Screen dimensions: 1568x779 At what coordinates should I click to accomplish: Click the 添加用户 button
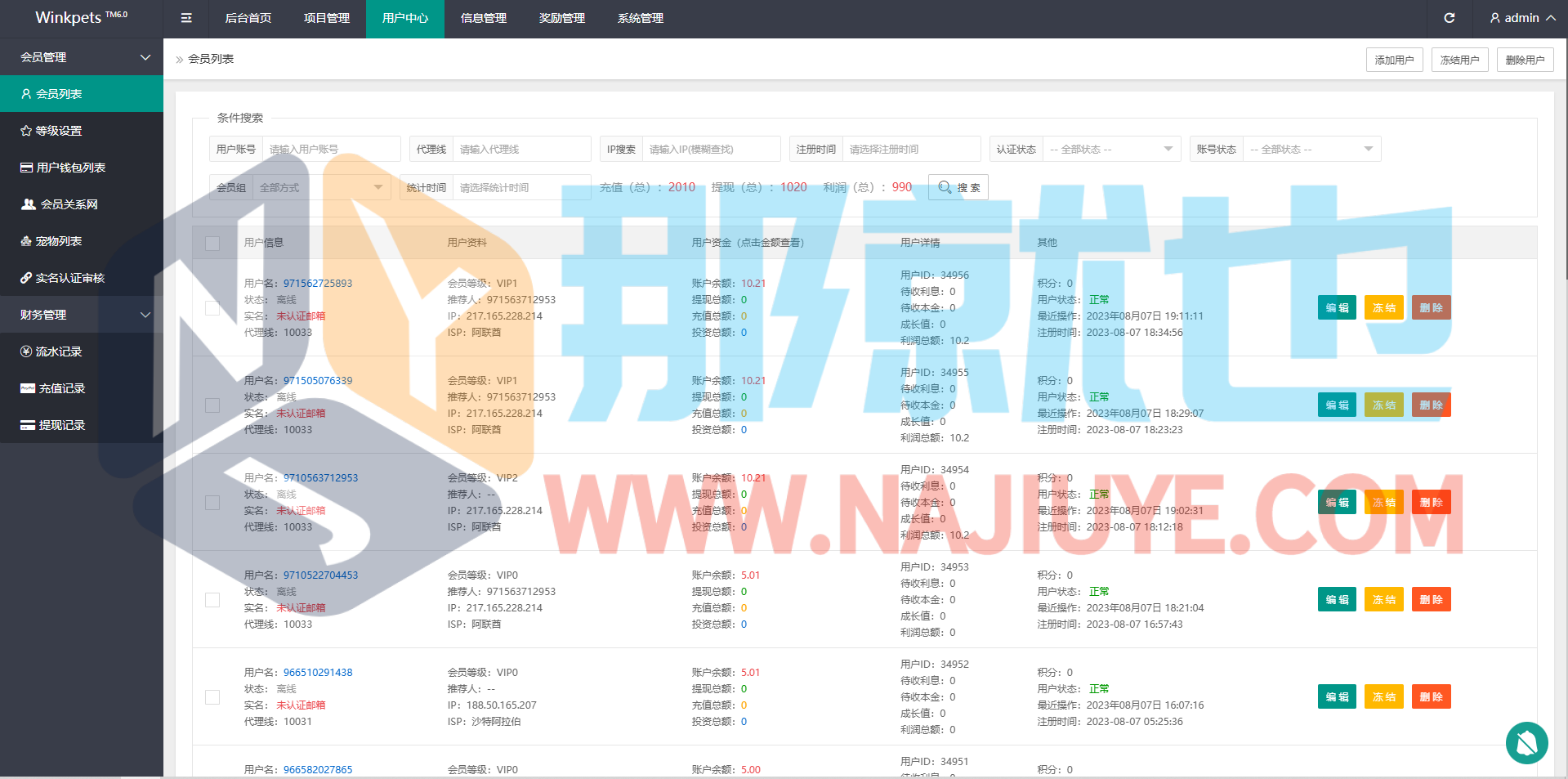(x=1394, y=60)
